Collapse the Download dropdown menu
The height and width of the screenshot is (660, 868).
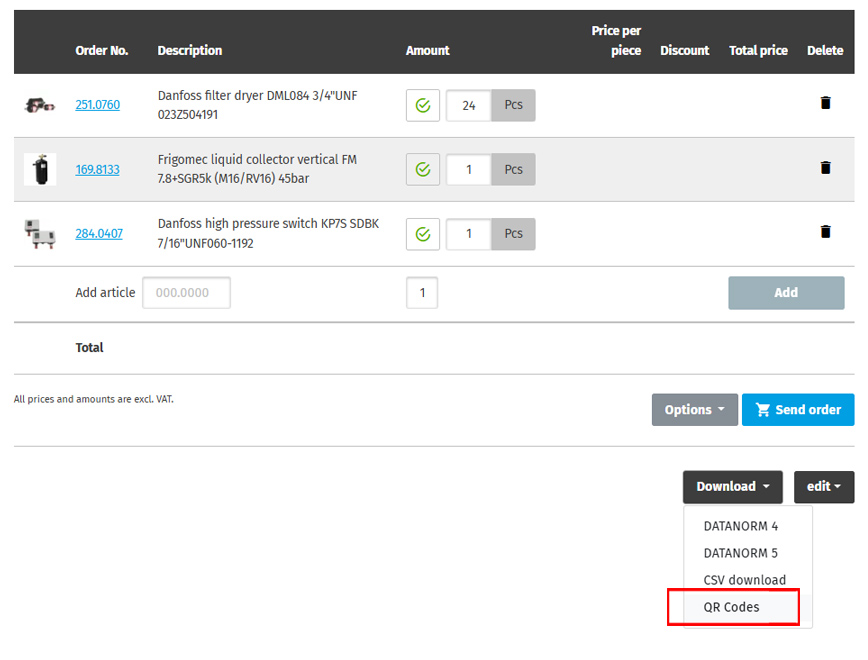pos(733,487)
